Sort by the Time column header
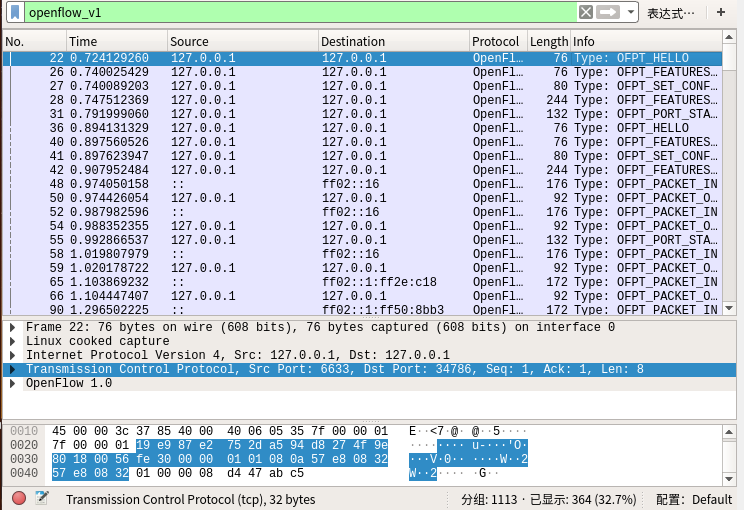 coord(117,41)
